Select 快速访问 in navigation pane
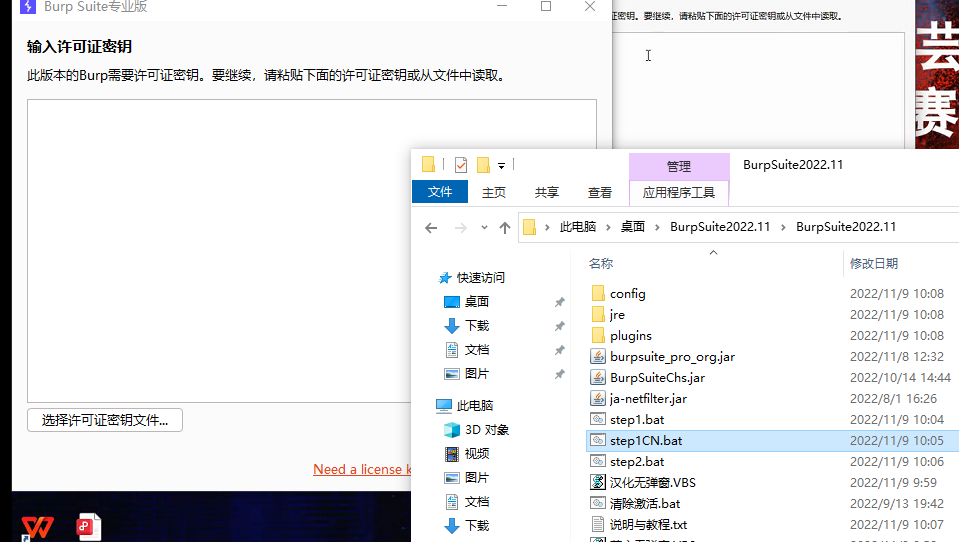This screenshot has height=542, width=959. [x=481, y=278]
